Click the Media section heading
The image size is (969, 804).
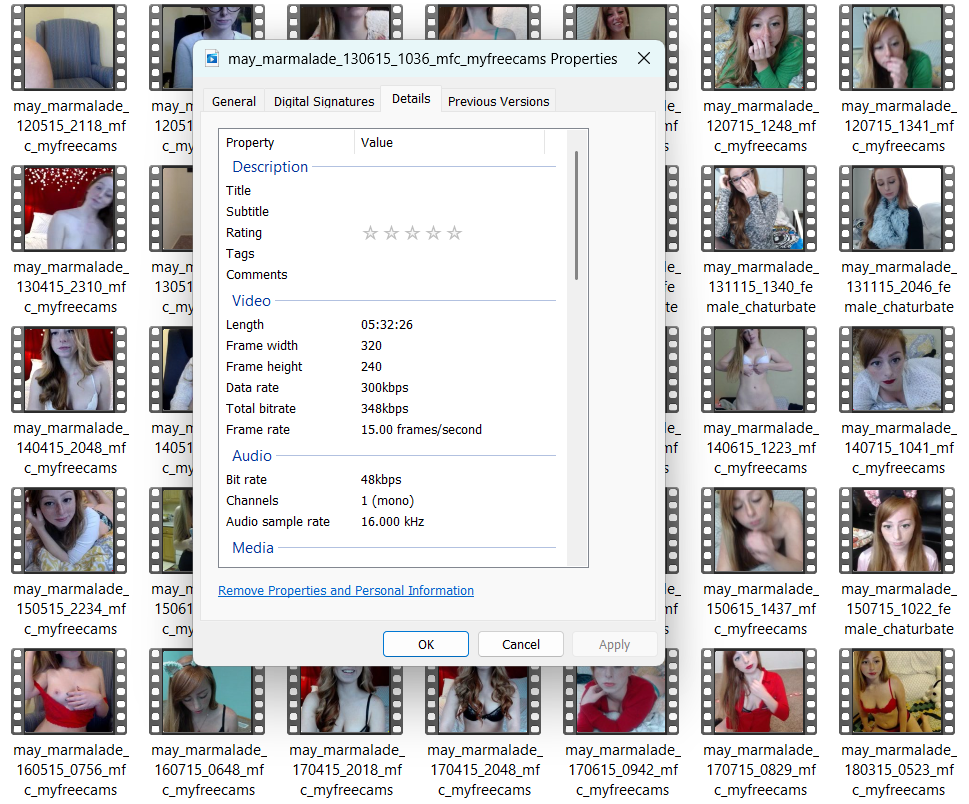coord(253,548)
